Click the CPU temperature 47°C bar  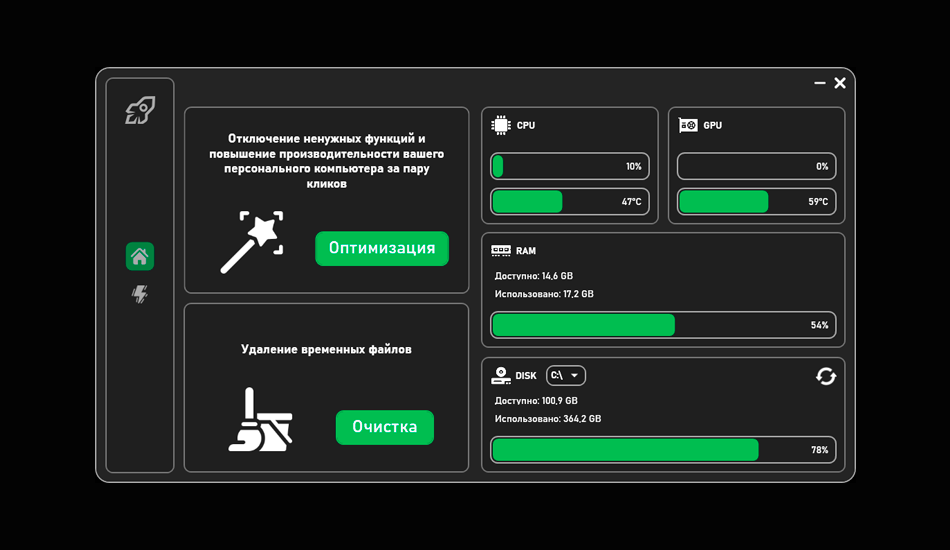(x=569, y=202)
